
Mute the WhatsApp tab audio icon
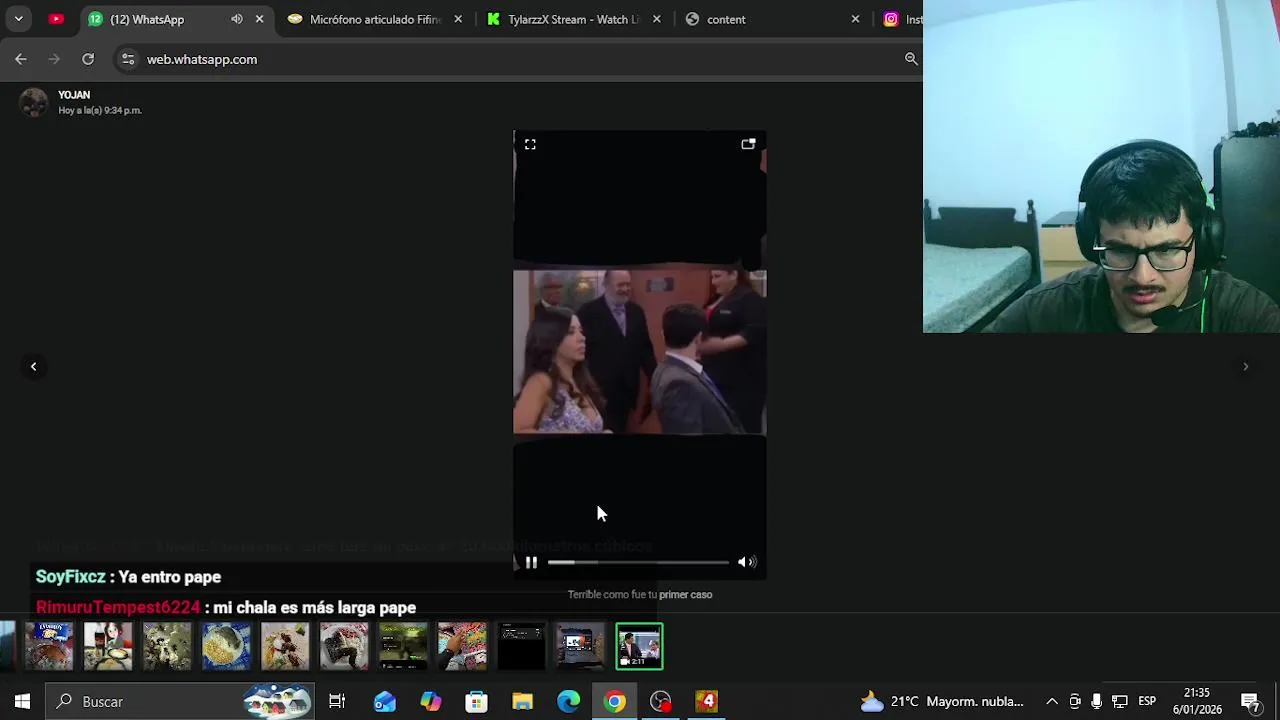point(237,19)
